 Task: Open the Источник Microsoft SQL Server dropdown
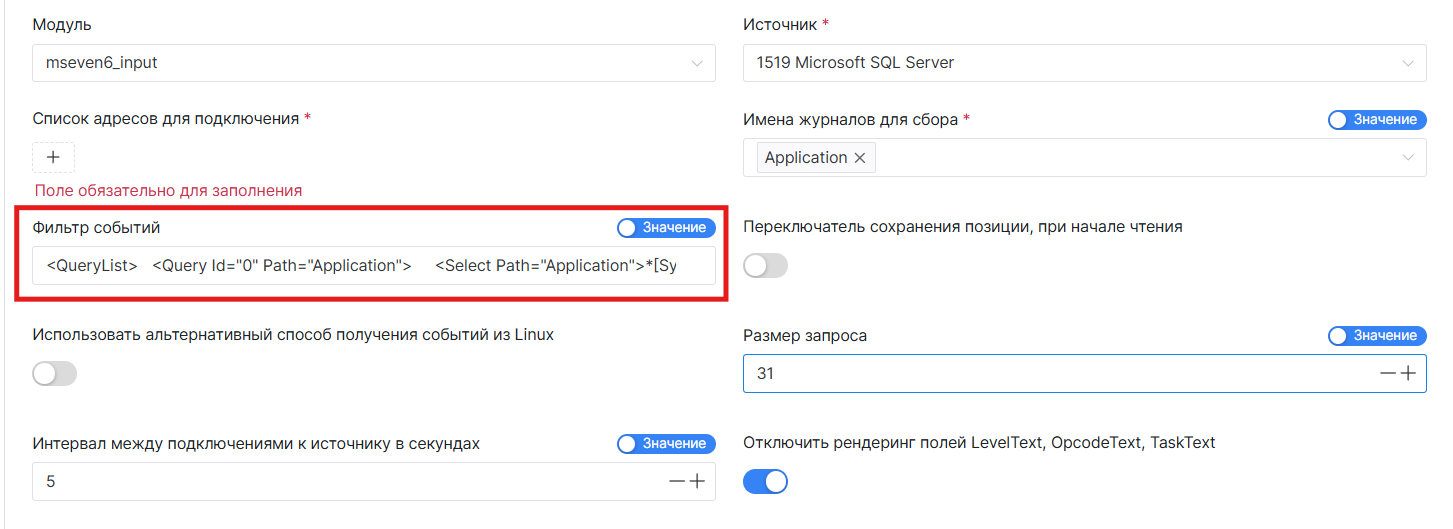[x=1084, y=63]
